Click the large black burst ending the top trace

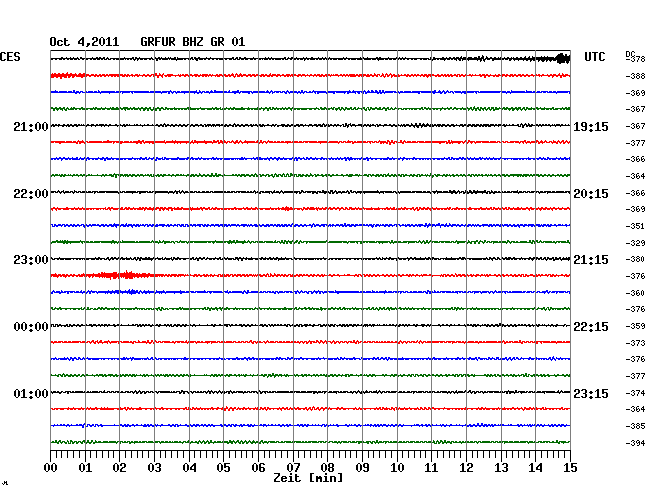(x=563, y=58)
